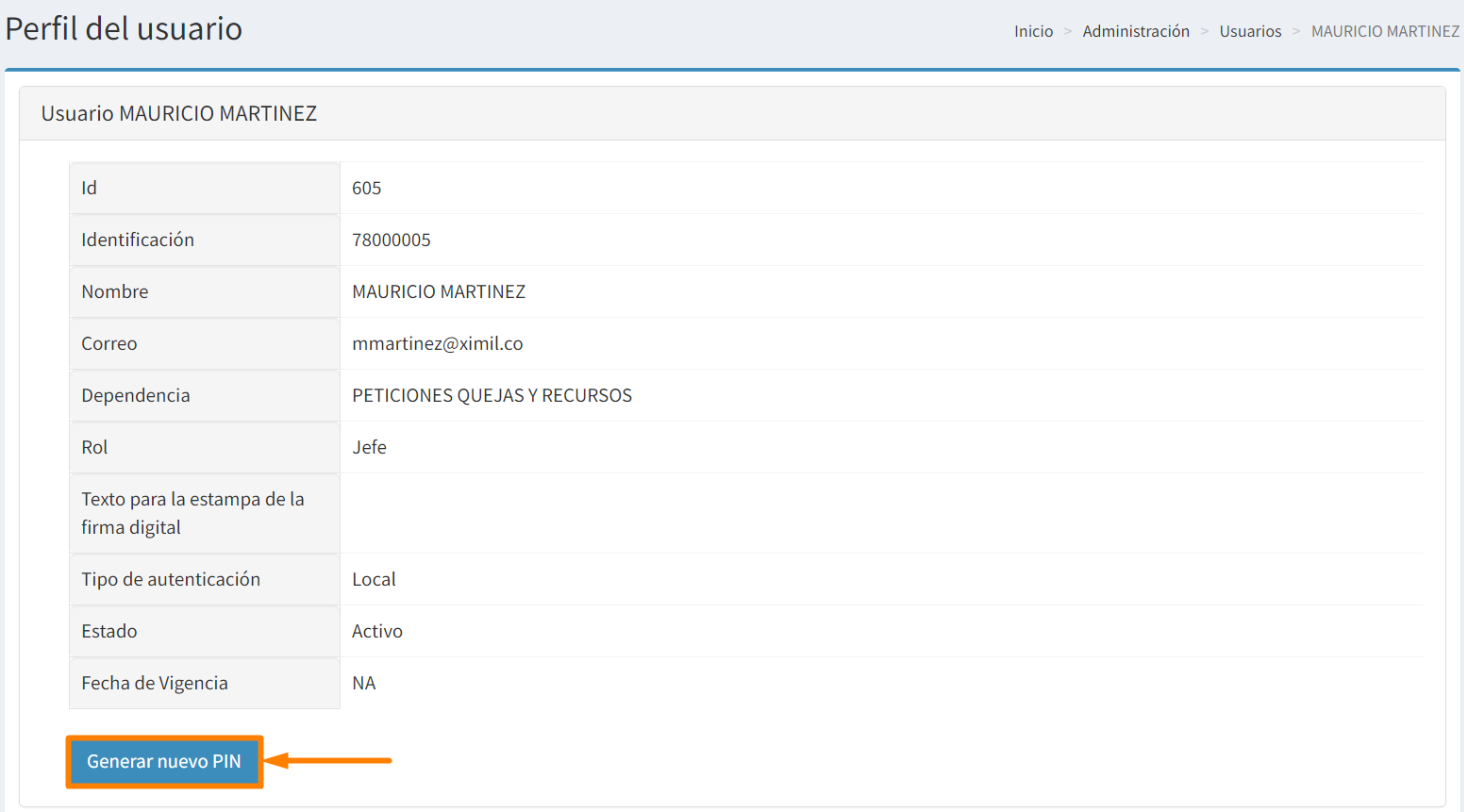Select the Id value 605
Image resolution: width=1464 pixels, height=812 pixels.
pos(367,188)
